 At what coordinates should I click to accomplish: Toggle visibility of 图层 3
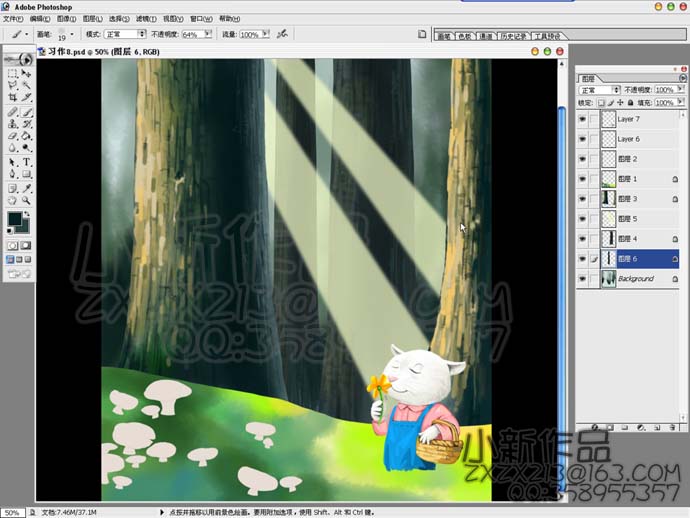tap(582, 199)
